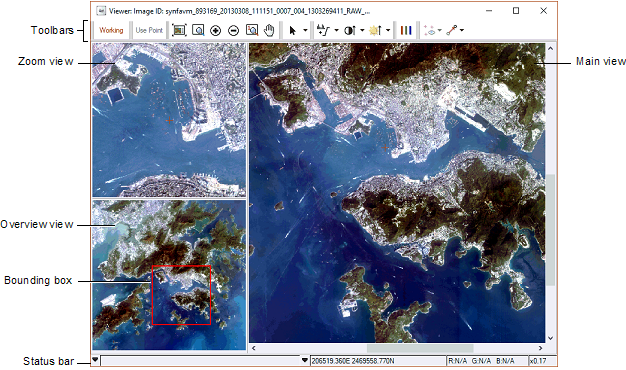Viewport: 626px width, 370px height.
Task: Select the zoom window magnifier icon
Action: tap(198, 30)
